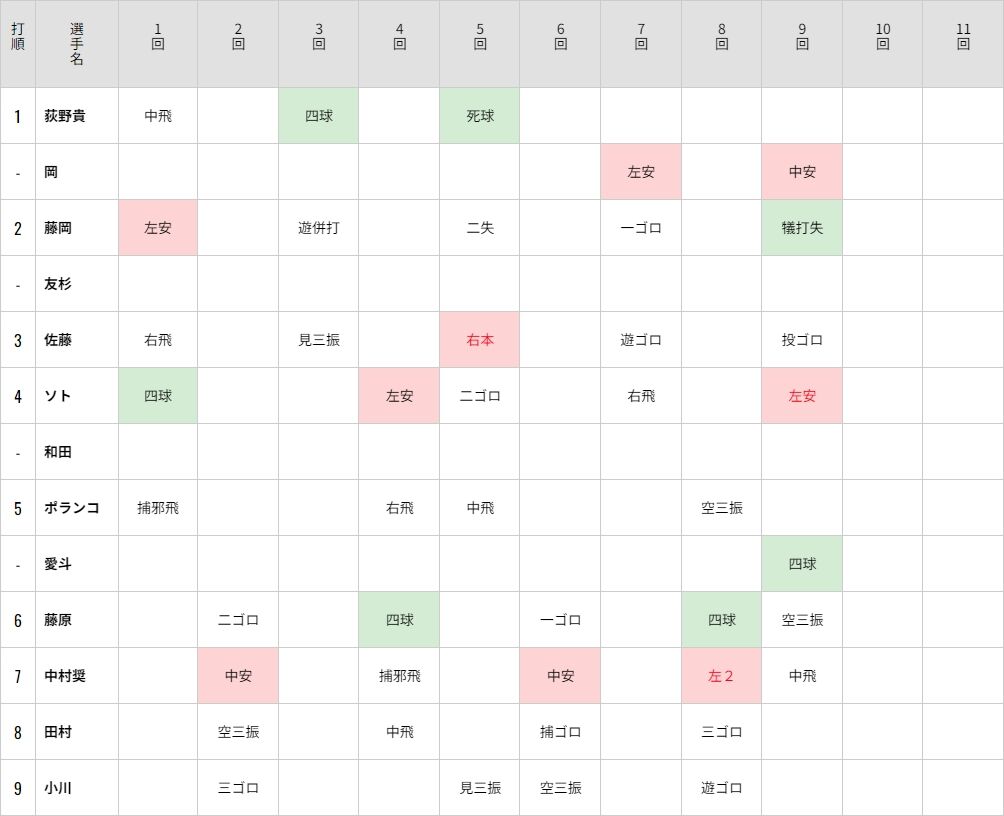Click 中村奨's 中安 in 2回
The width and height of the screenshot is (1004, 816).
tap(238, 676)
